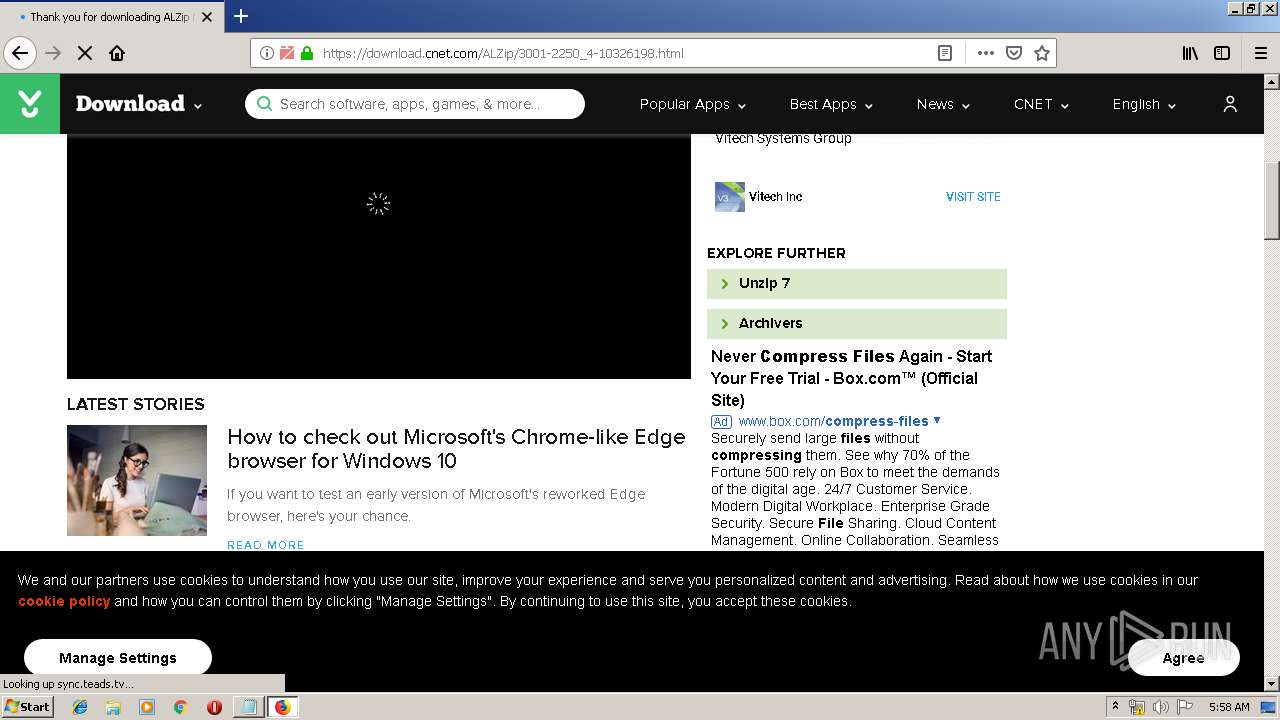Open the Firefox Library icon

coord(1190,53)
